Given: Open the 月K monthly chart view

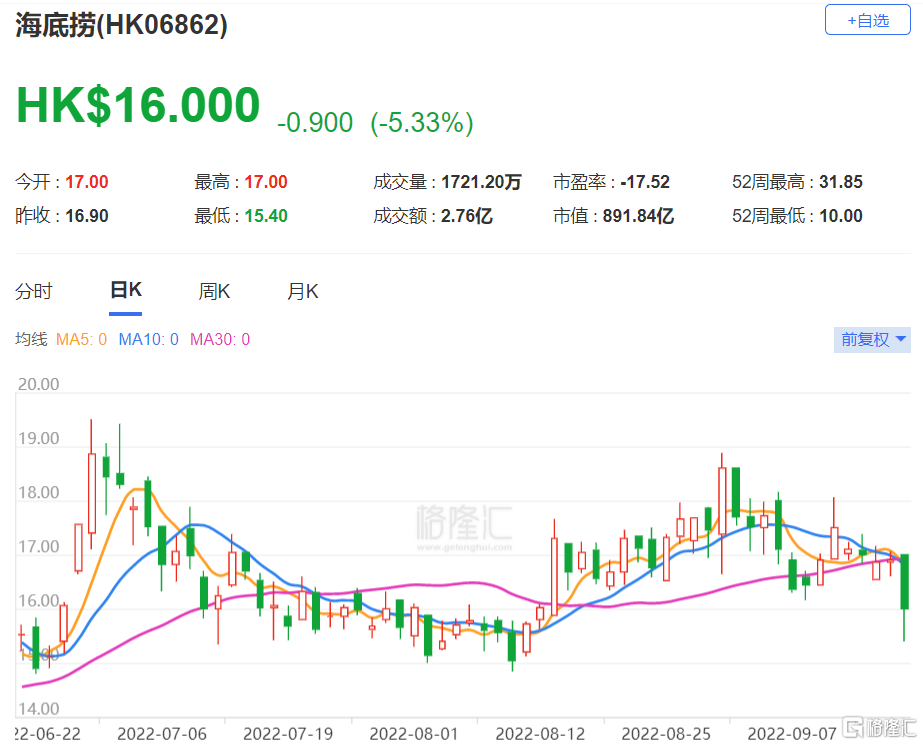Looking at the screenshot, I should 301,290.
